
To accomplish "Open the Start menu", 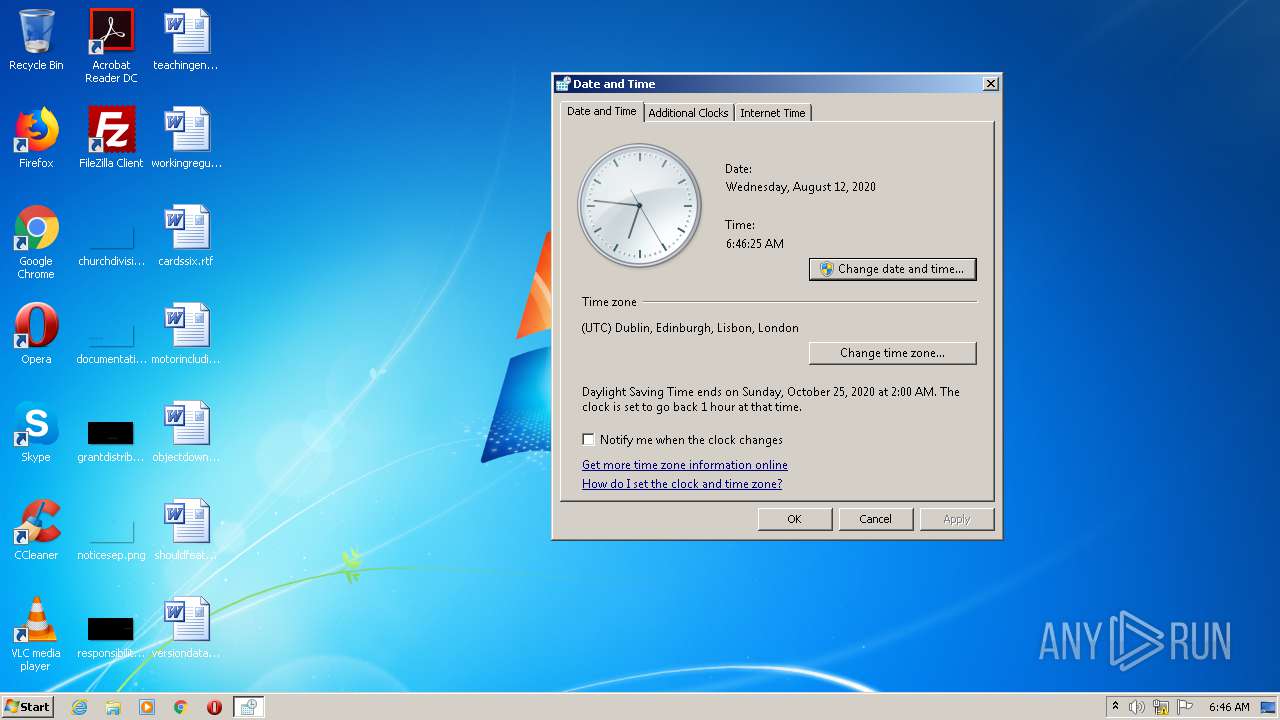I will [x=27, y=707].
